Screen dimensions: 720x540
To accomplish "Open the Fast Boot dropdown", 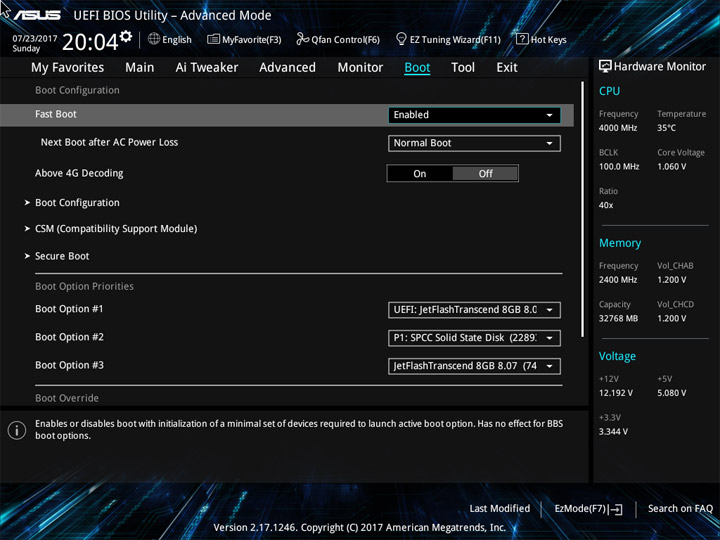I will [474, 115].
